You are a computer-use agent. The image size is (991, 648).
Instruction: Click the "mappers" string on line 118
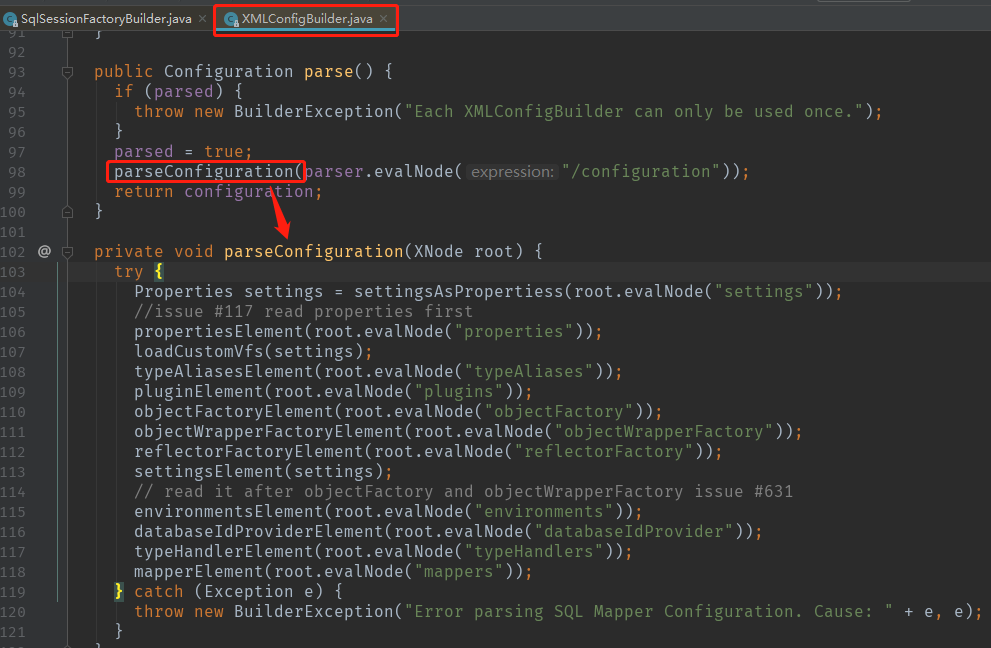coord(458,572)
